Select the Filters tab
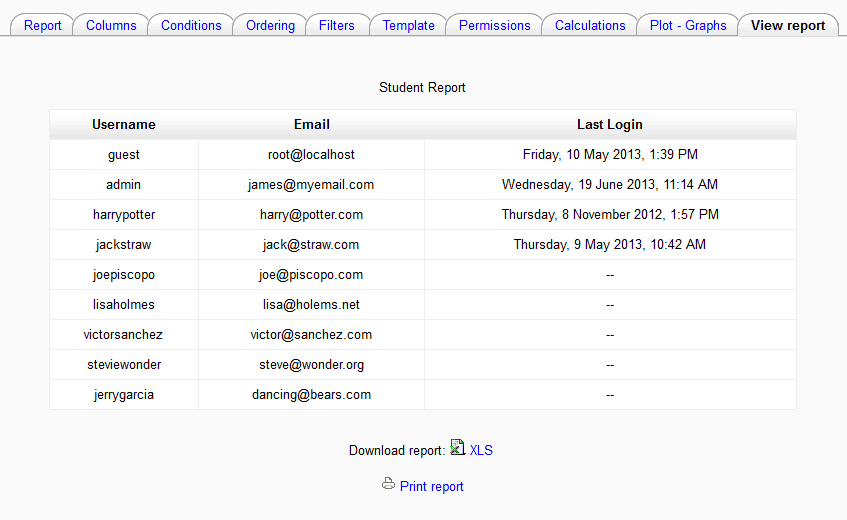 [337, 25]
